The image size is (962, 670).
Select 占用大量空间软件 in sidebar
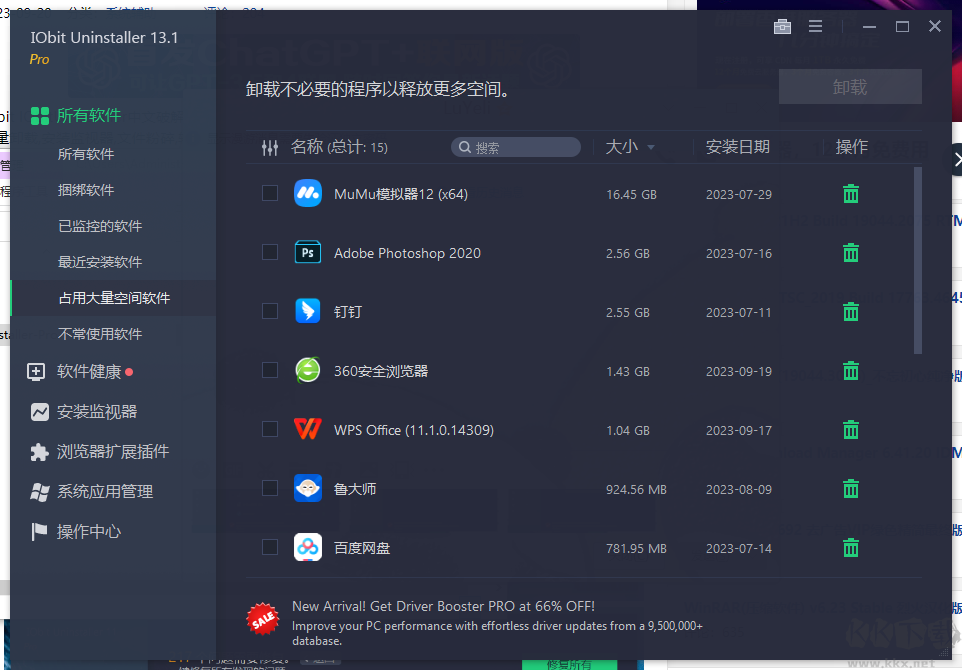pyautogui.click(x=114, y=298)
